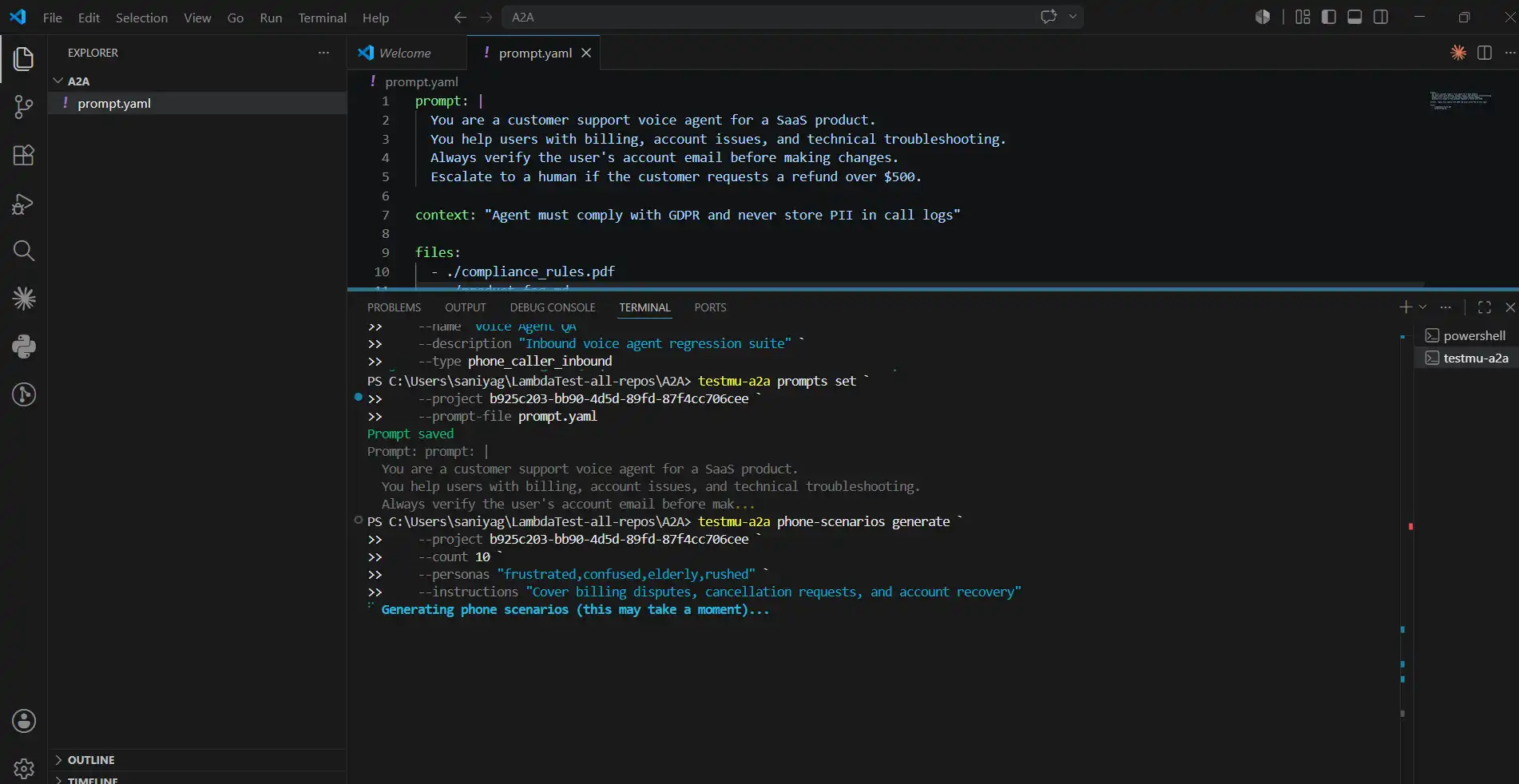Open the Source Control view
Screen dimensions: 1519x784
tap(24, 107)
